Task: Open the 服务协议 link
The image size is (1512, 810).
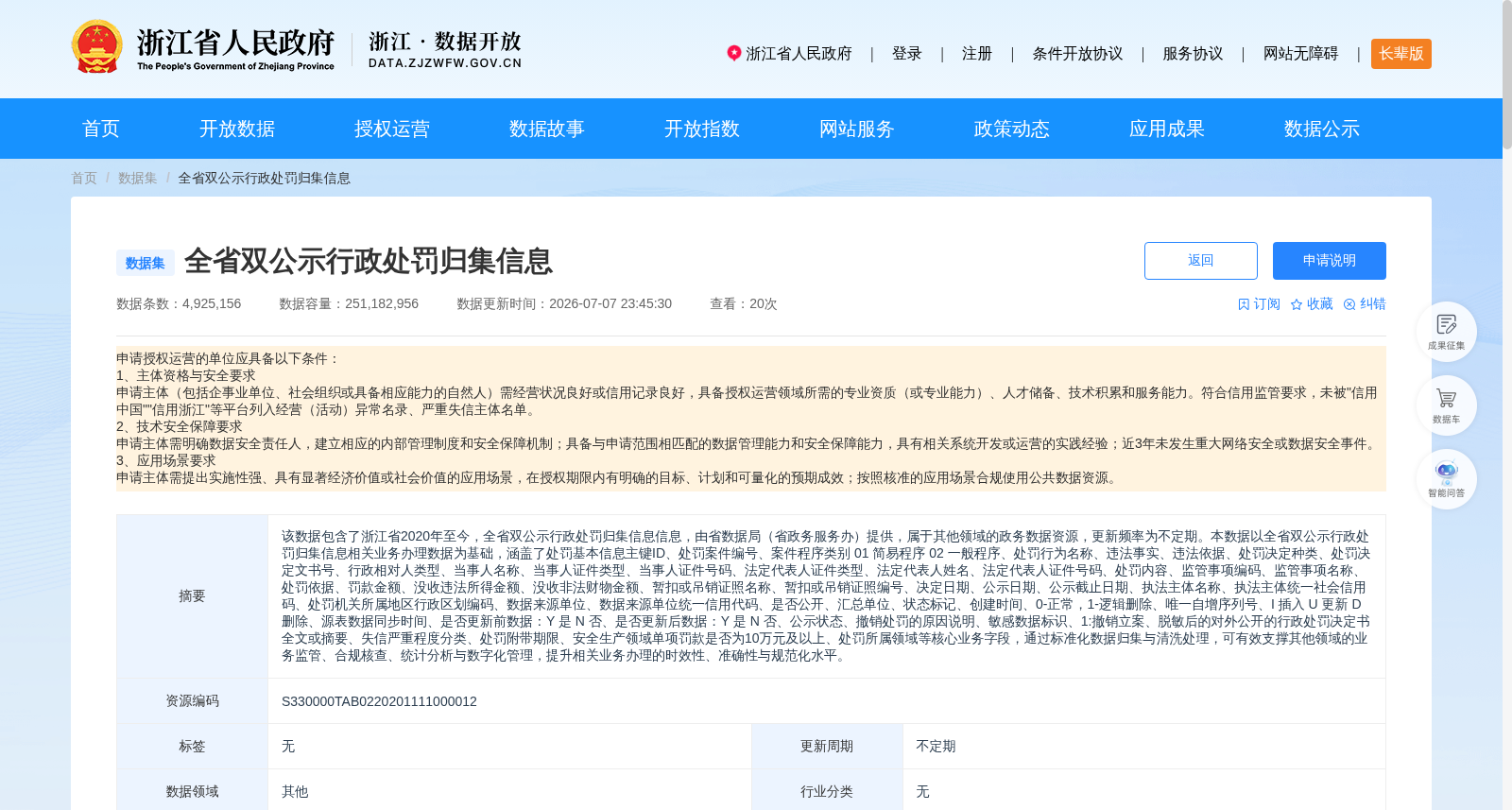Action: [x=1193, y=54]
